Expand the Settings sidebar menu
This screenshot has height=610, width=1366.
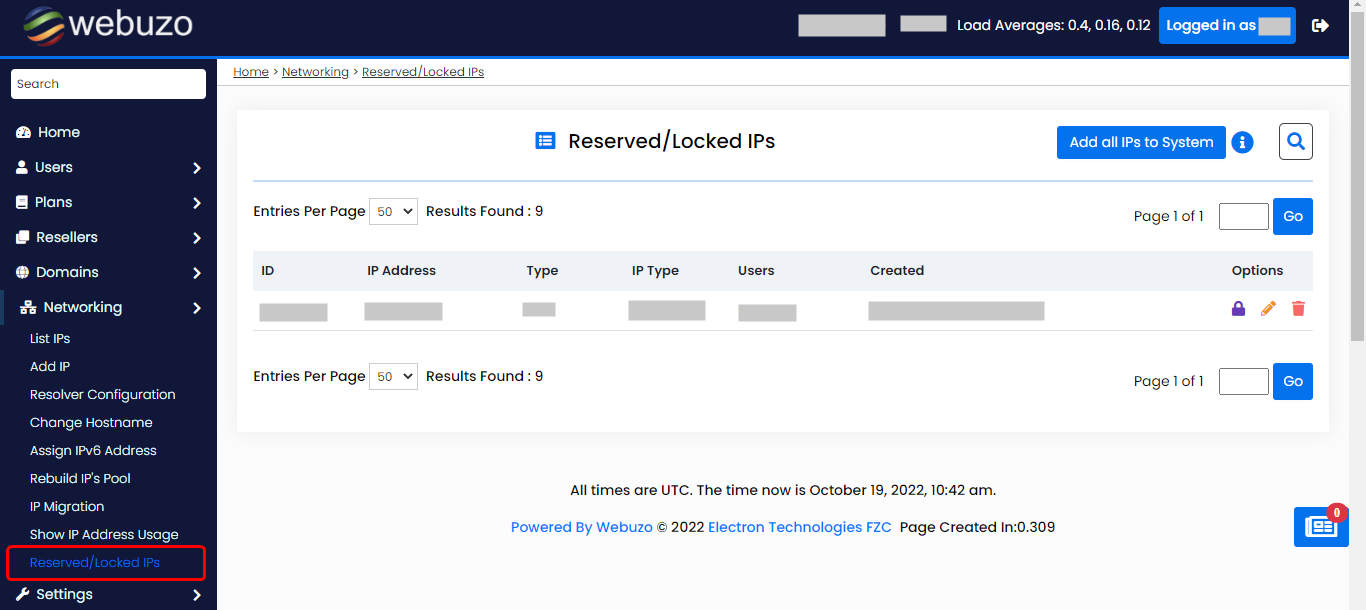coord(108,595)
